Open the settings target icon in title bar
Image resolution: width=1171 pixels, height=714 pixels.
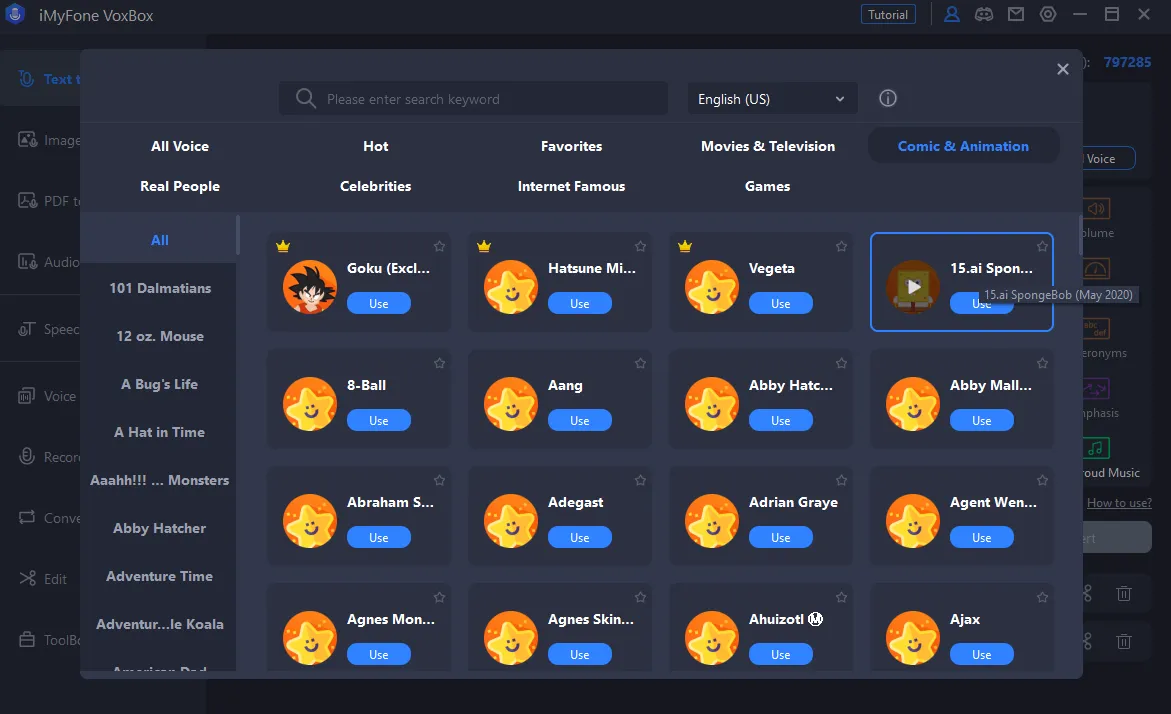1048,14
